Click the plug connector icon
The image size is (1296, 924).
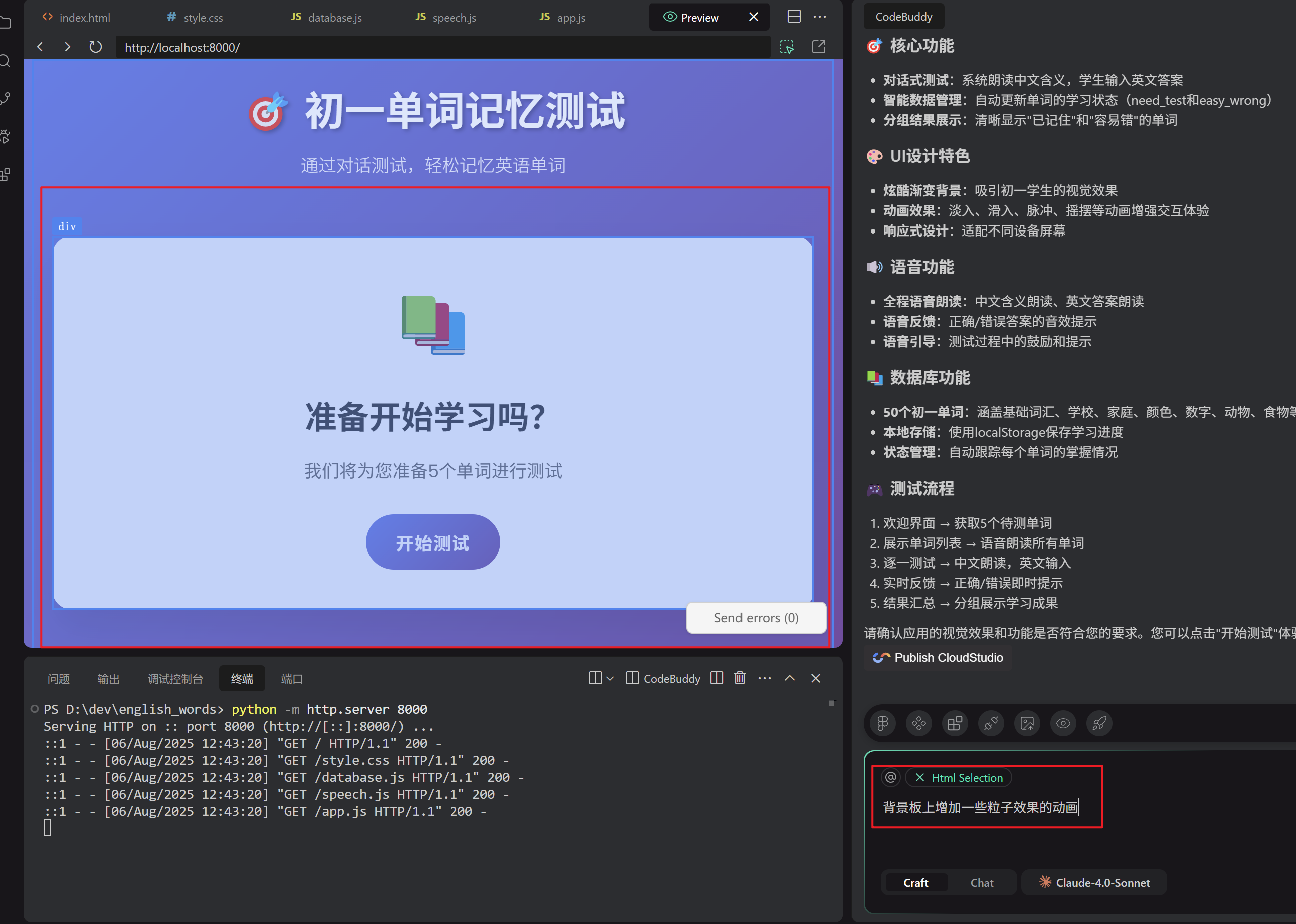(991, 723)
